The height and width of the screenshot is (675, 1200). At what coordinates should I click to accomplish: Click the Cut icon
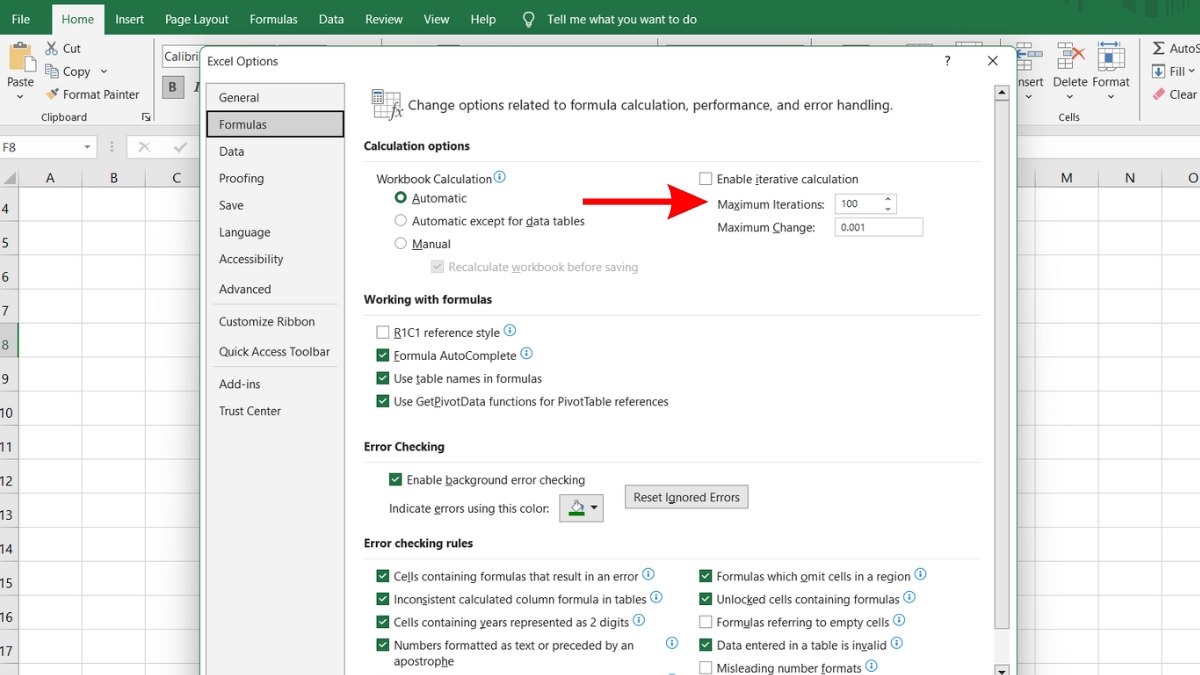pos(52,48)
